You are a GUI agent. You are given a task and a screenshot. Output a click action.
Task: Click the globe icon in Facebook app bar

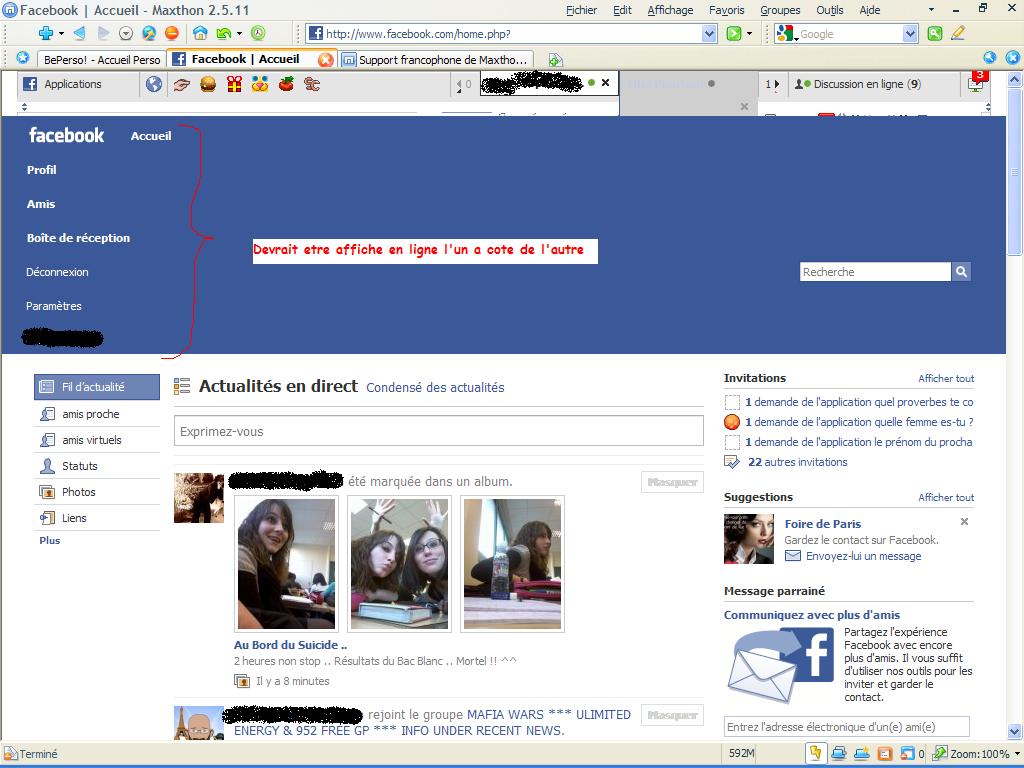tap(153, 84)
